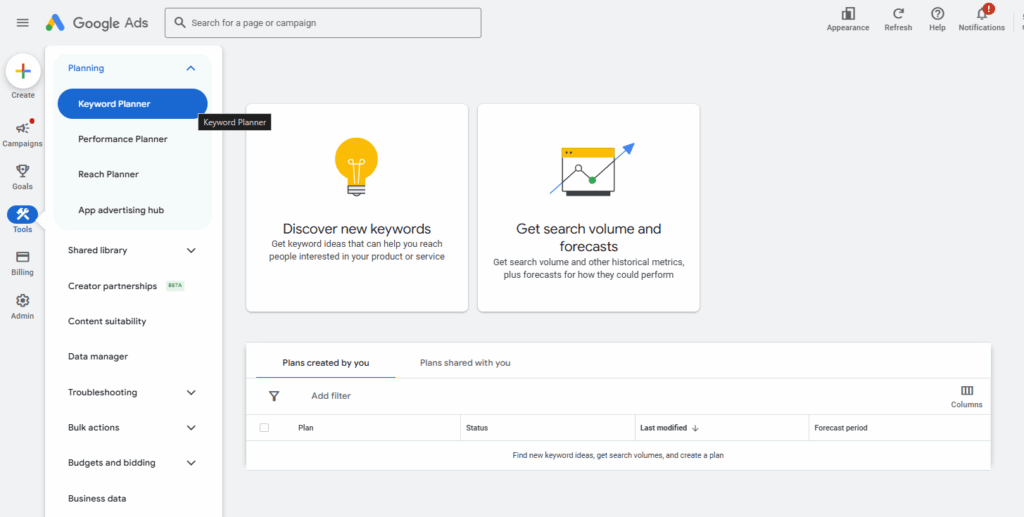The width and height of the screenshot is (1024, 517).
Task: Collapse the Planning section
Action: click(x=191, y=69)
